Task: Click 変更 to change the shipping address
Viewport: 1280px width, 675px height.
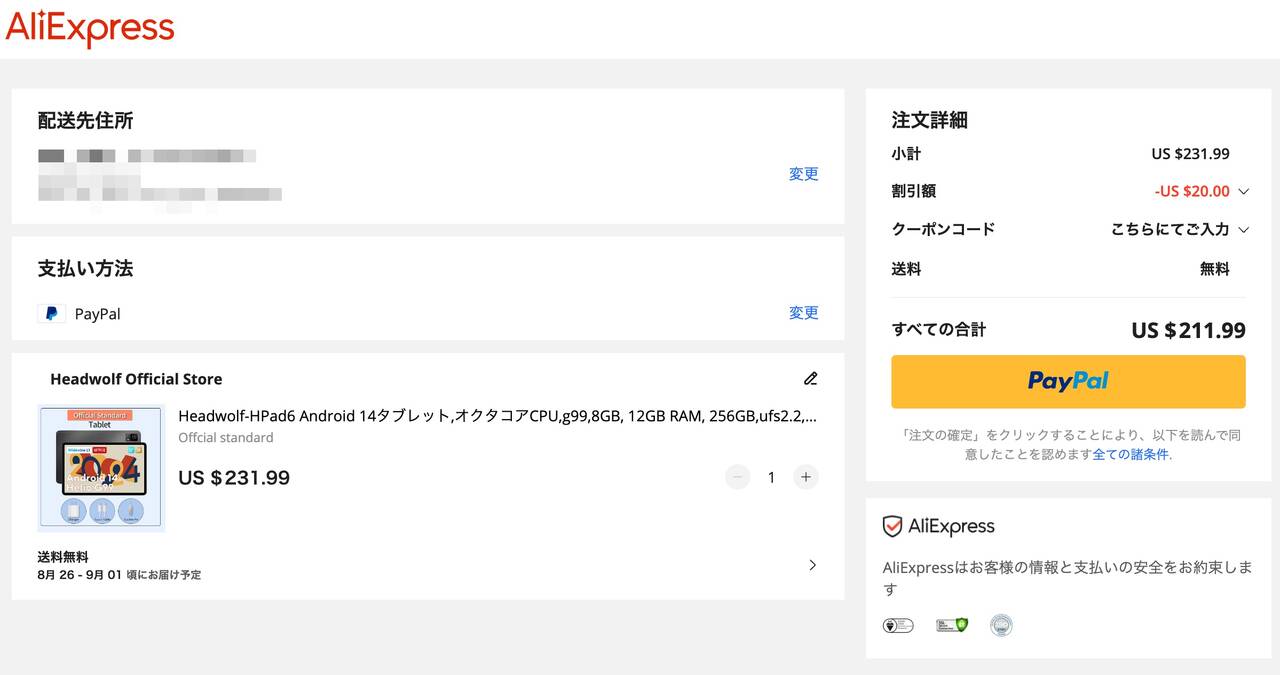Action: point(803,174)
